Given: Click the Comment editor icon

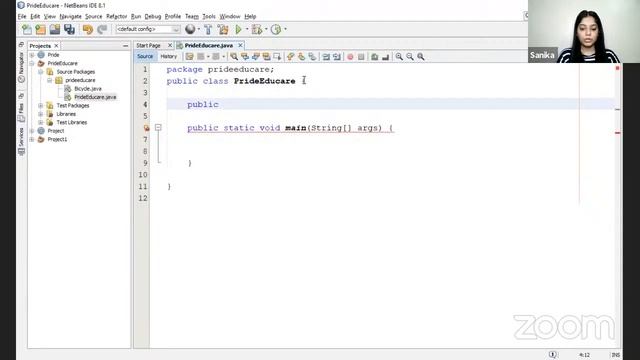Looking at the screenshot, I should (x=374, y=57).
